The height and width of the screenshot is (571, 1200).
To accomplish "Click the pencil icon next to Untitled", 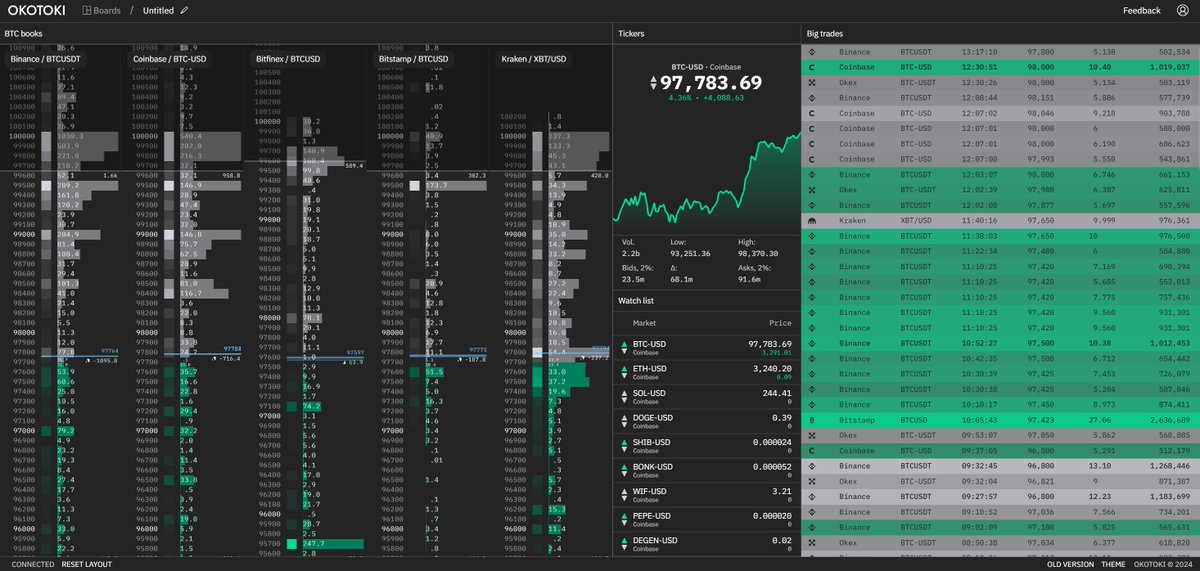I will 184,11.
